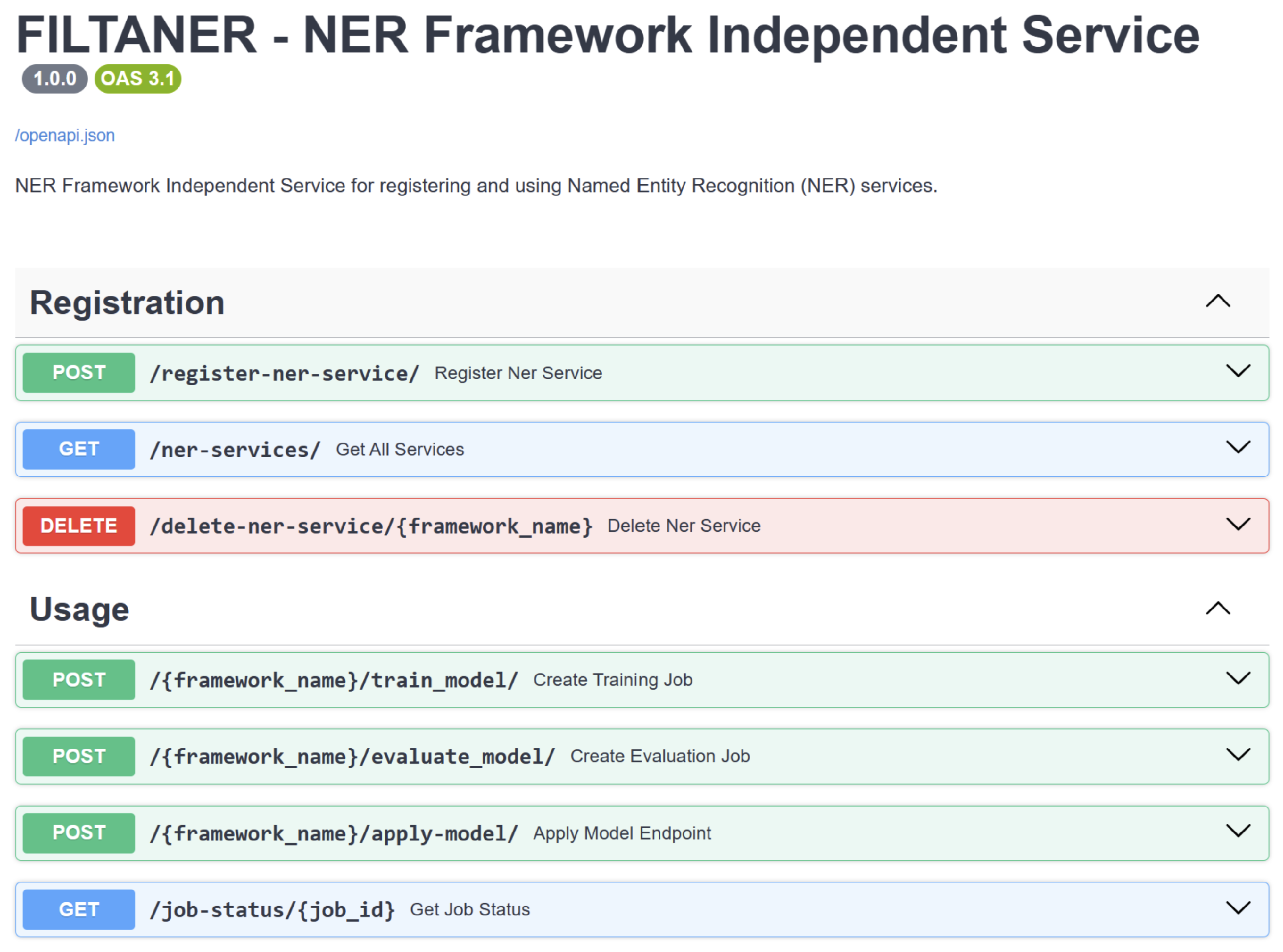Click the OAS 3.1 badge
This screenshot has width=1283, height=952.
(x=138, y=78)
